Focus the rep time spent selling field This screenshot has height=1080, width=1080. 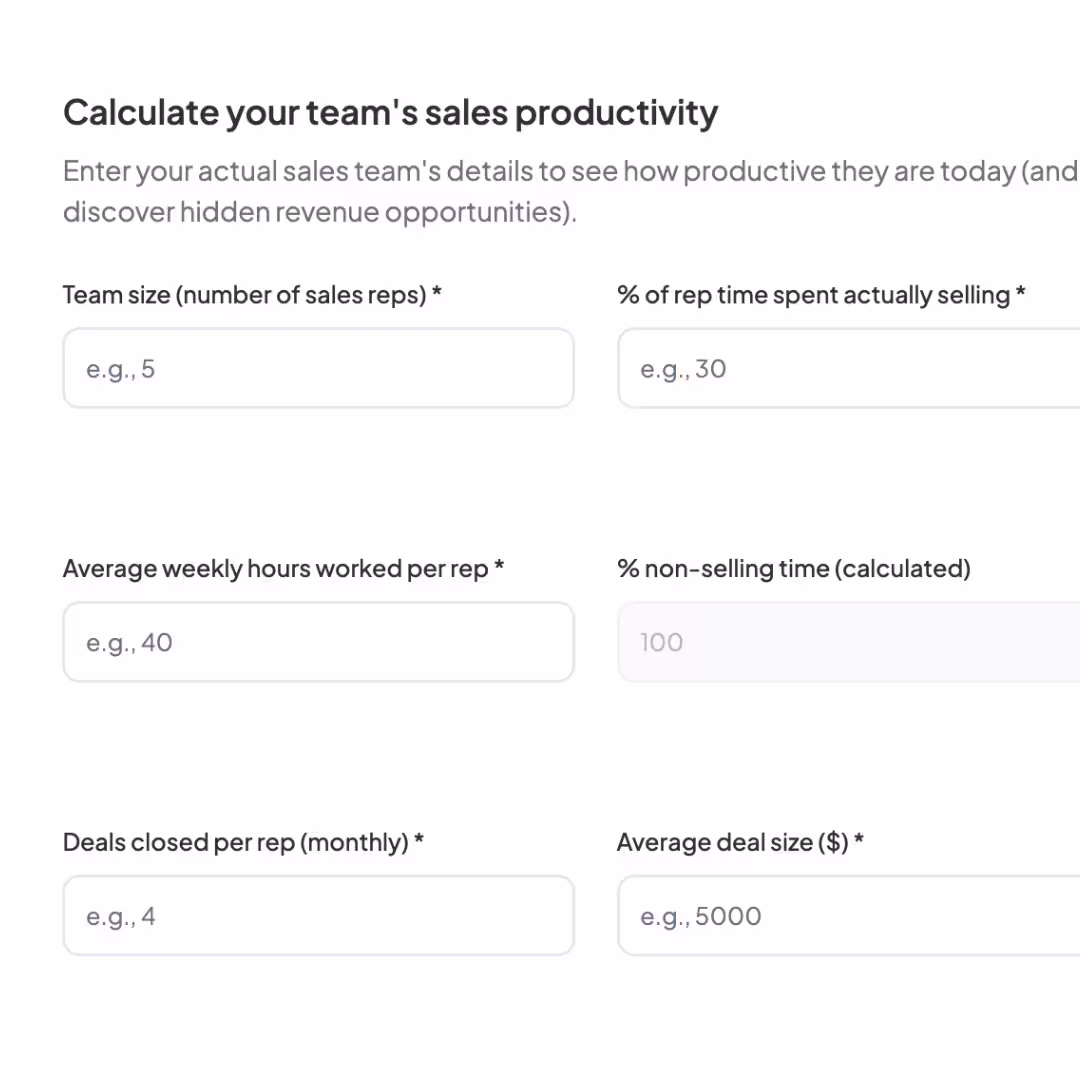(x=848, y=368)
